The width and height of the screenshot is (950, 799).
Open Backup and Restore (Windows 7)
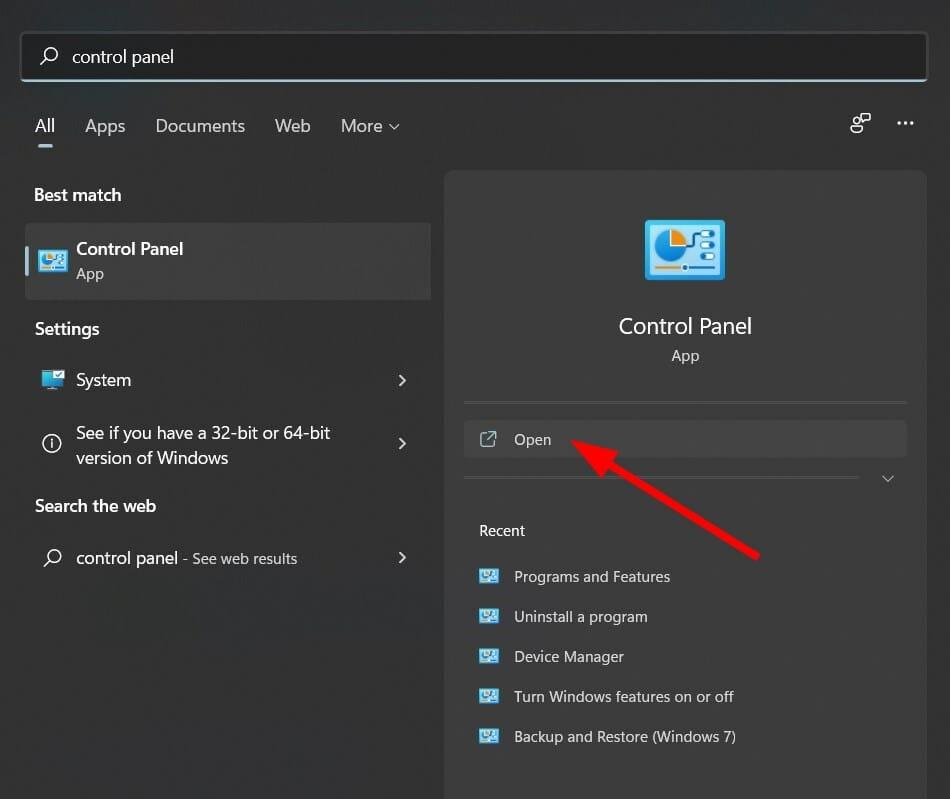tap(624, 736)
